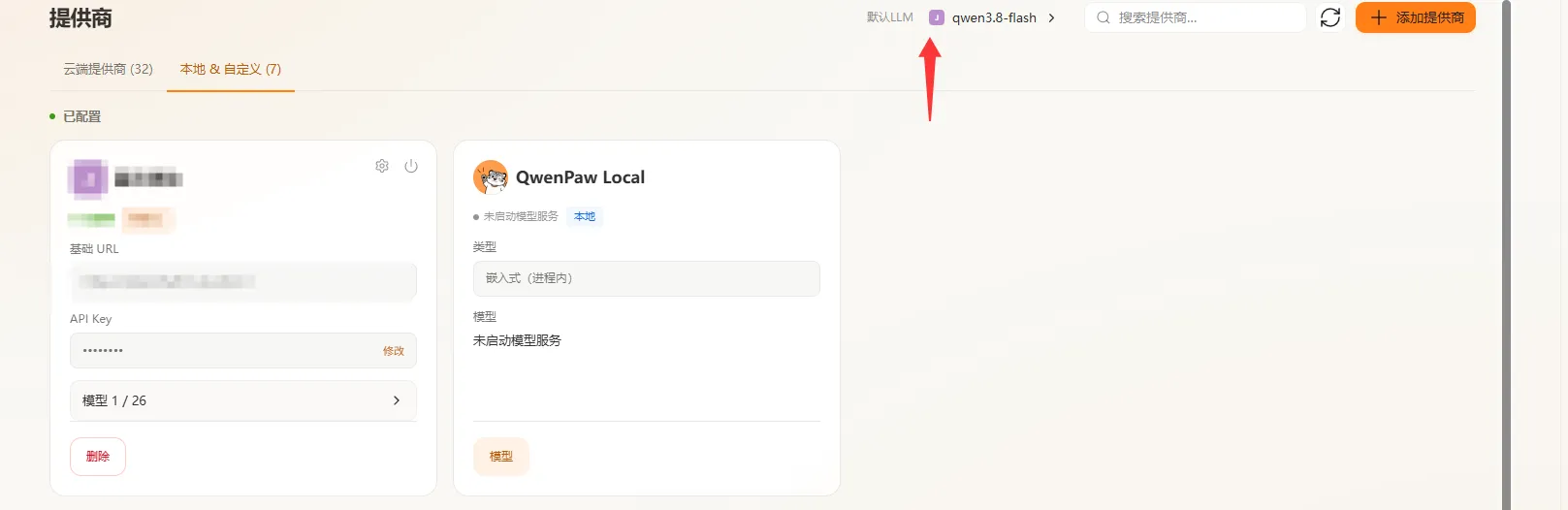Click the 未启动模型服务 text under 模型
The image size is (1568, 510).
pyautogui.click(x=517, y=340)
